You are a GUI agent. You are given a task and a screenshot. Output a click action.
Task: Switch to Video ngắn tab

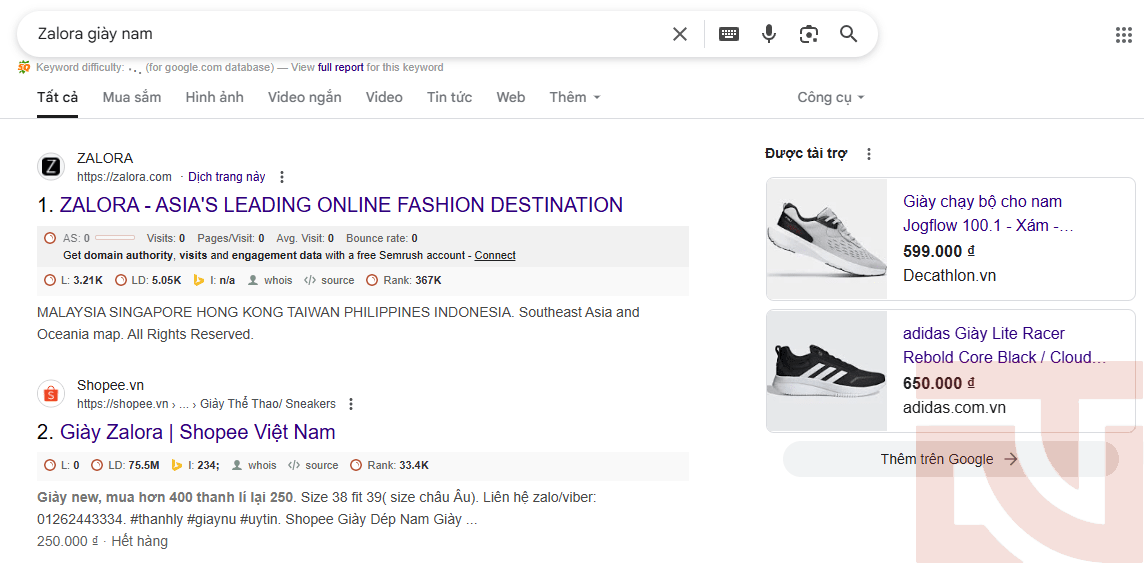[304, 97]
